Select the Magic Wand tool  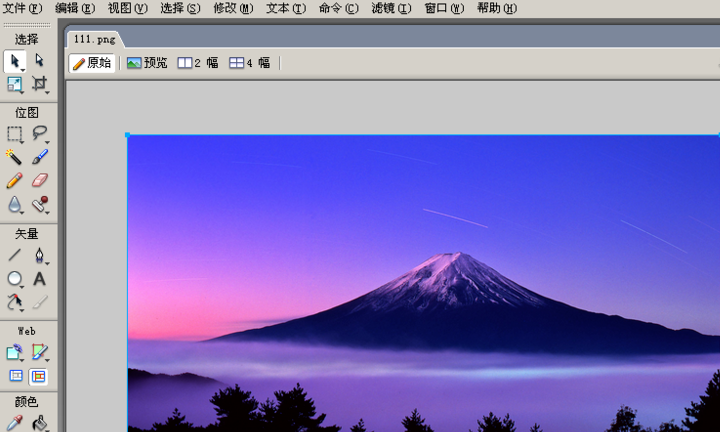pyautogui.click(x=15, y=157)
